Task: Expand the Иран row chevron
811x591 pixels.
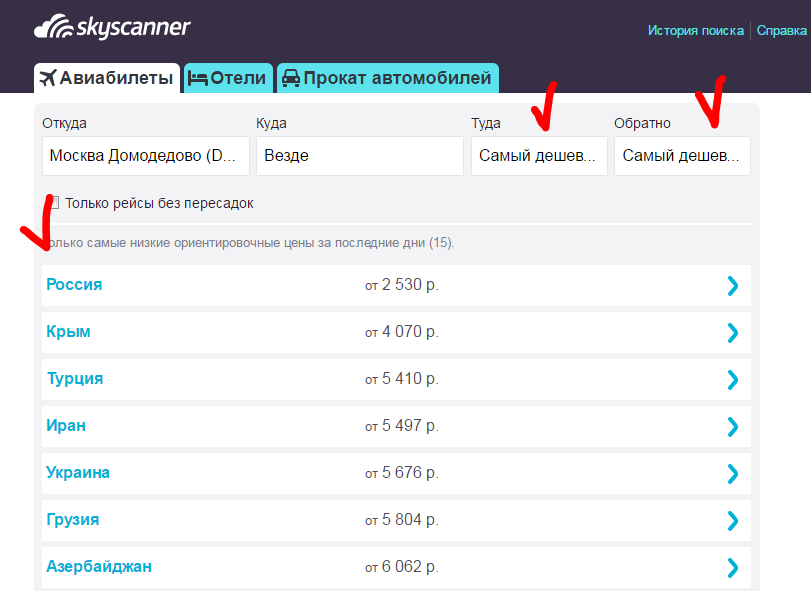Action: coord(733,427)
